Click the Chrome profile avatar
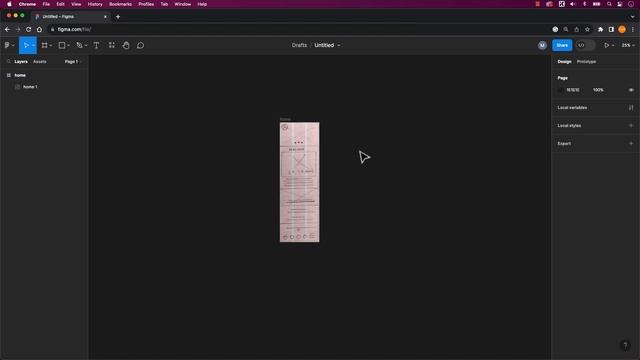 coord(622,29)
